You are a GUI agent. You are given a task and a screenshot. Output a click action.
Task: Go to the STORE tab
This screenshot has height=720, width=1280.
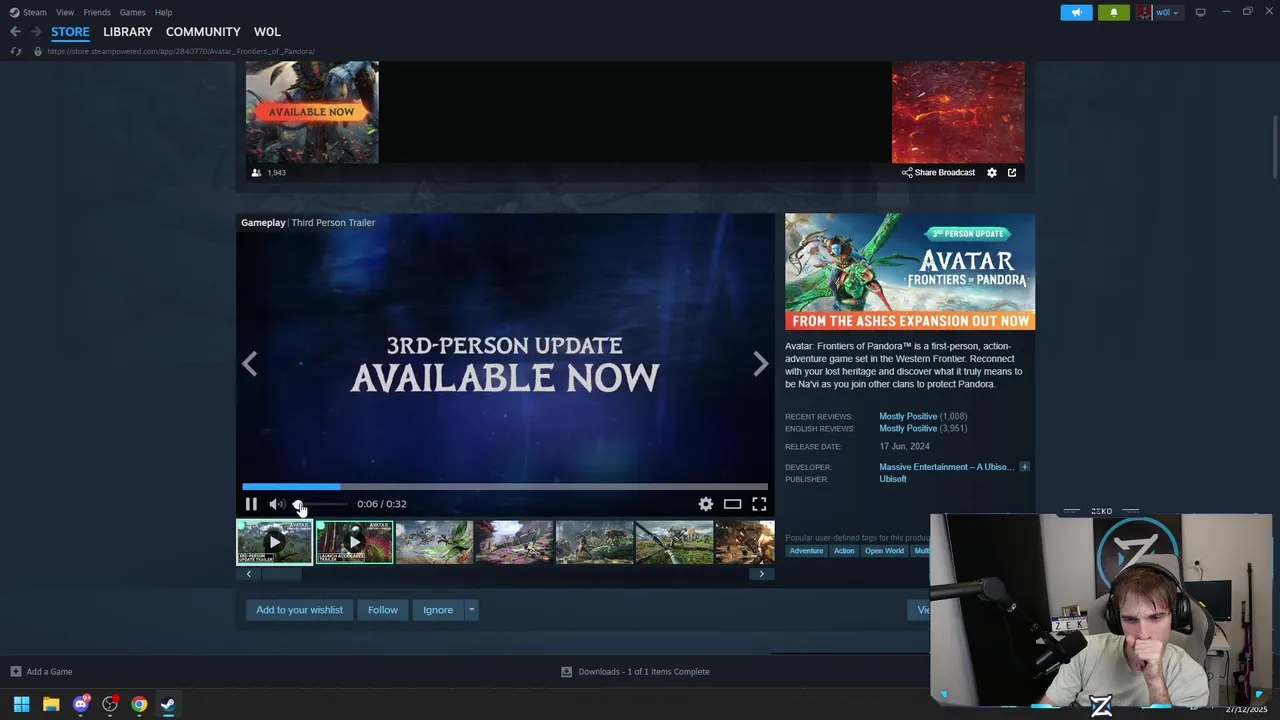pyautogui.click(x=70, y=31)
